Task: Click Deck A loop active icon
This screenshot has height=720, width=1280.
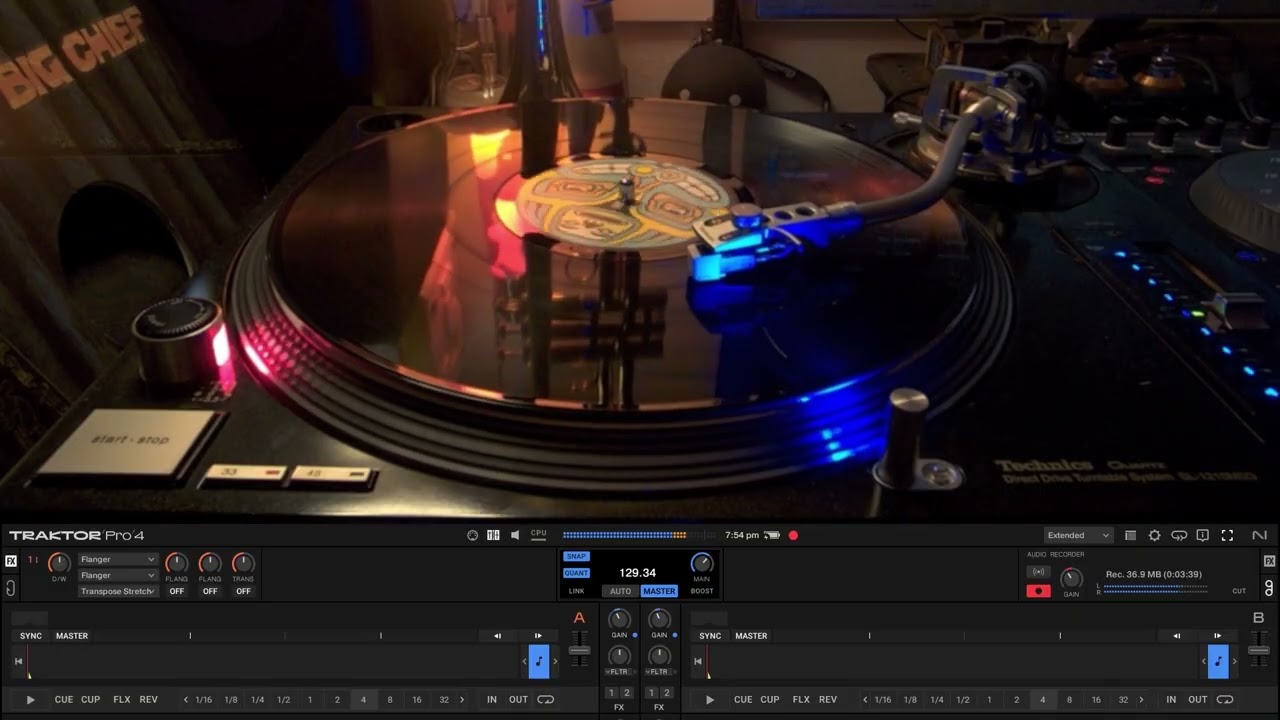Action: [545, 700]
